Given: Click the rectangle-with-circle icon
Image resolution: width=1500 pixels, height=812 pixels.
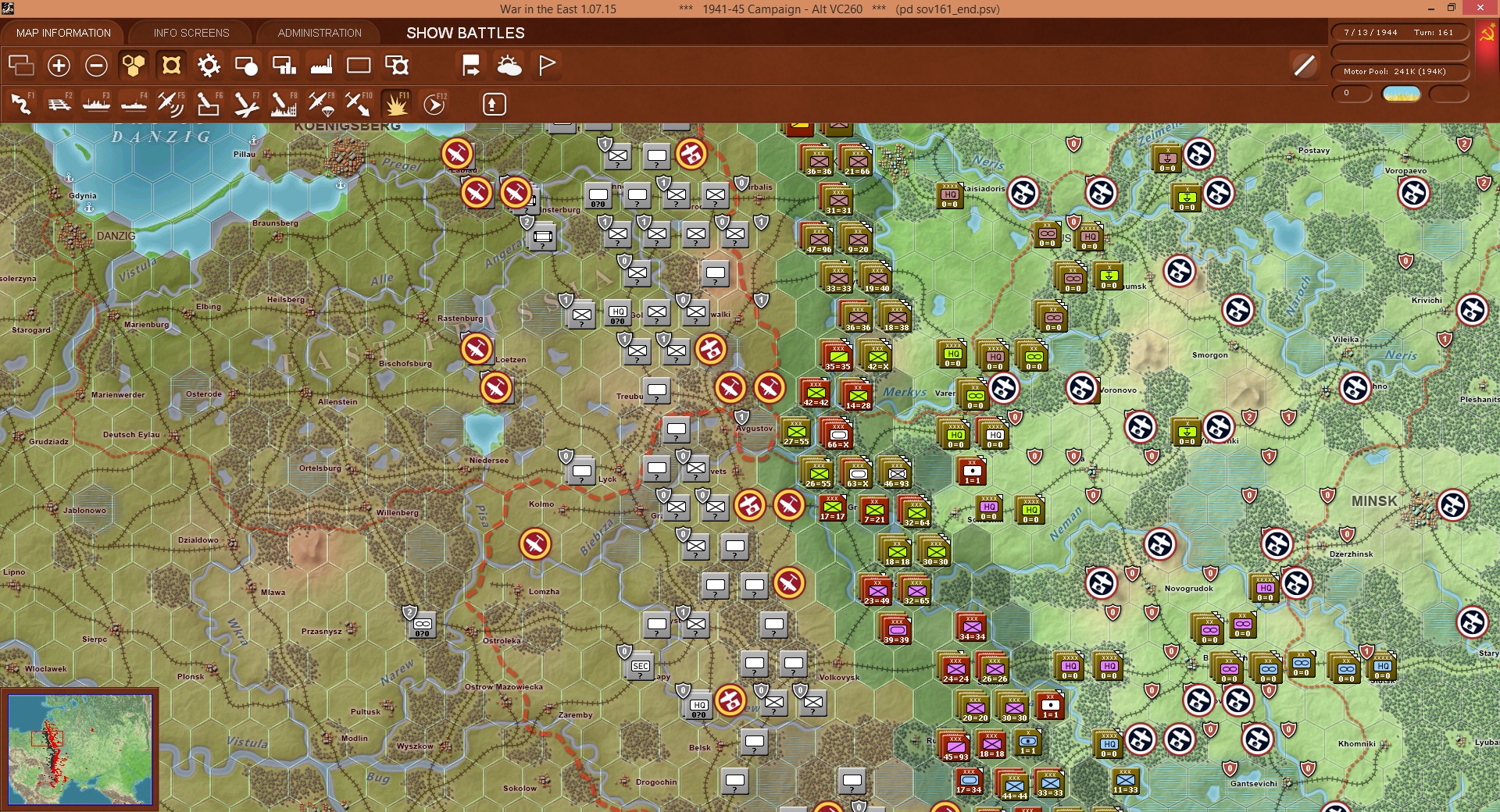Looking at the screenshot, I should coord(246,66).
